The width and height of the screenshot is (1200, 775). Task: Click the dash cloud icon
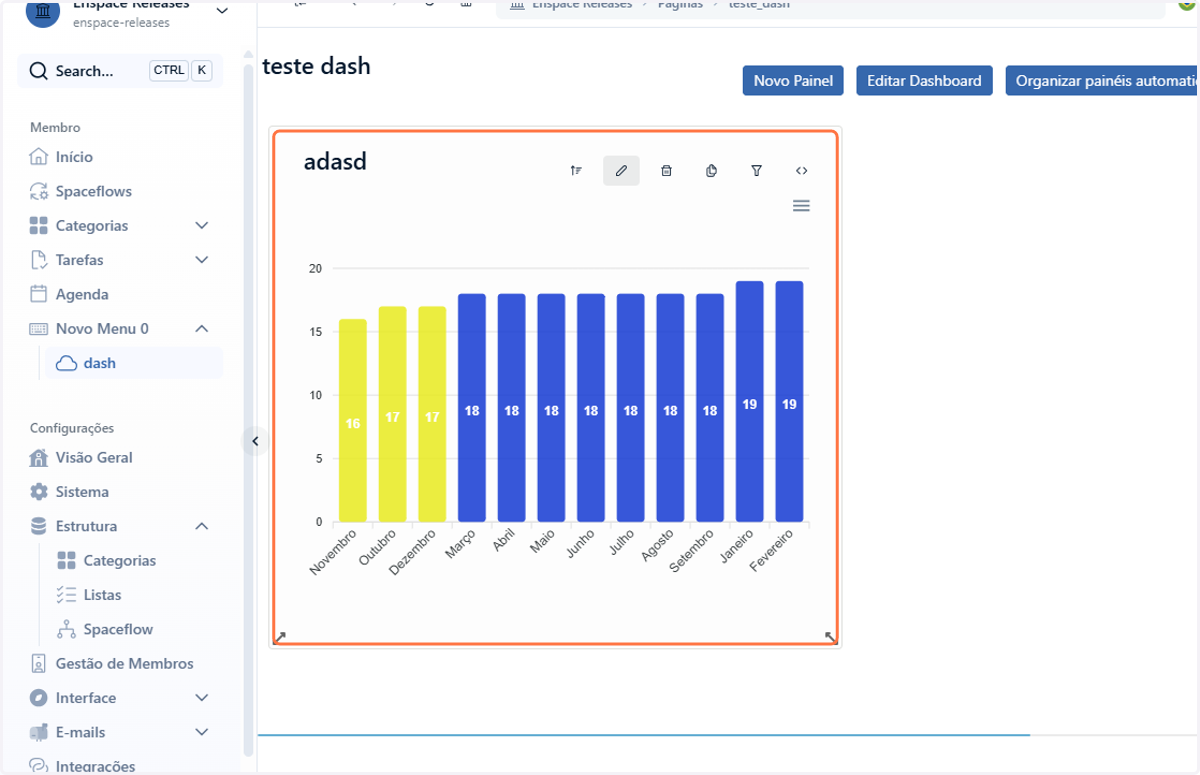[66, 363]
